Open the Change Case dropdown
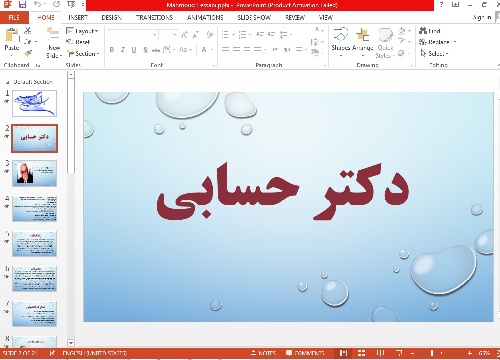The image size is (500, 360). click(x=185, y=50)
